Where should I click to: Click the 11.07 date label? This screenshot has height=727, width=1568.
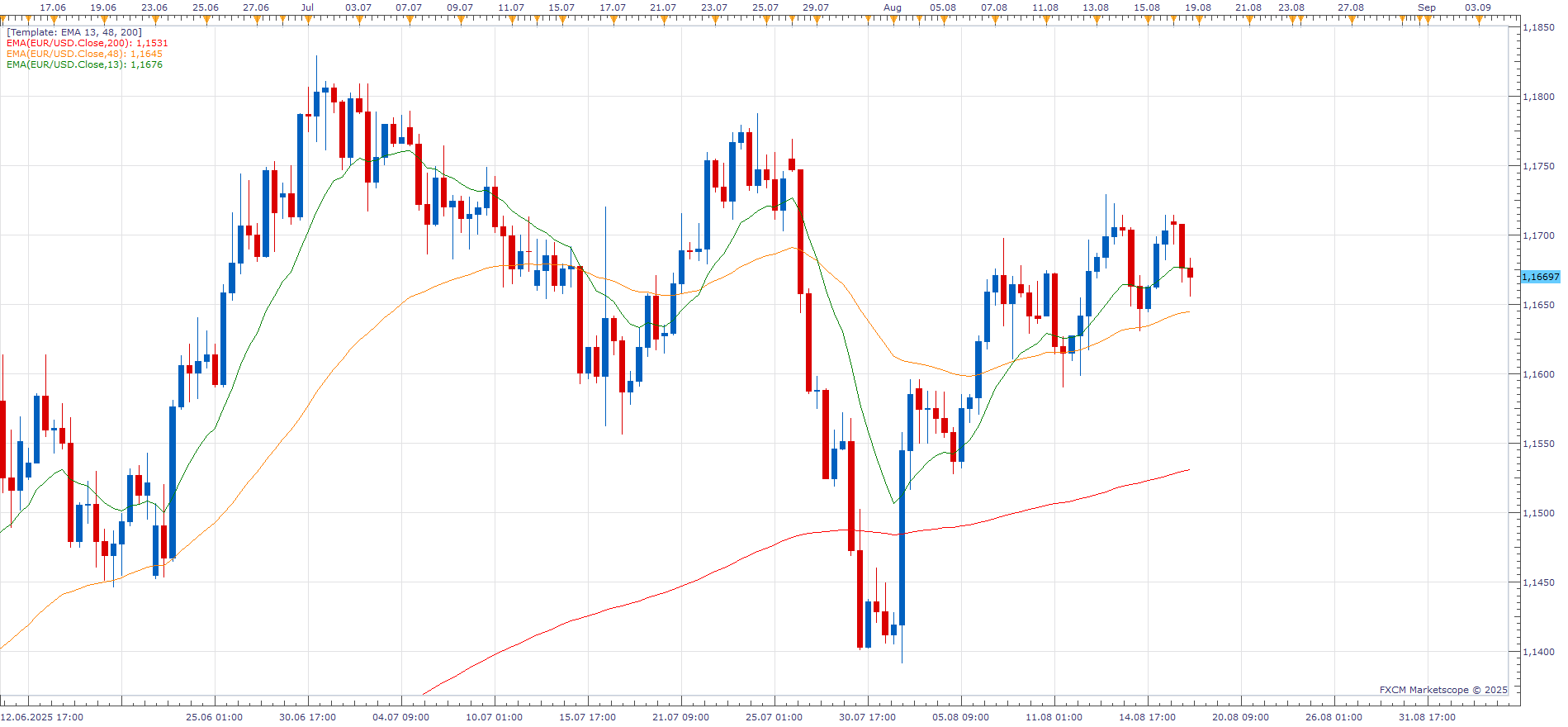coord(511,7)
